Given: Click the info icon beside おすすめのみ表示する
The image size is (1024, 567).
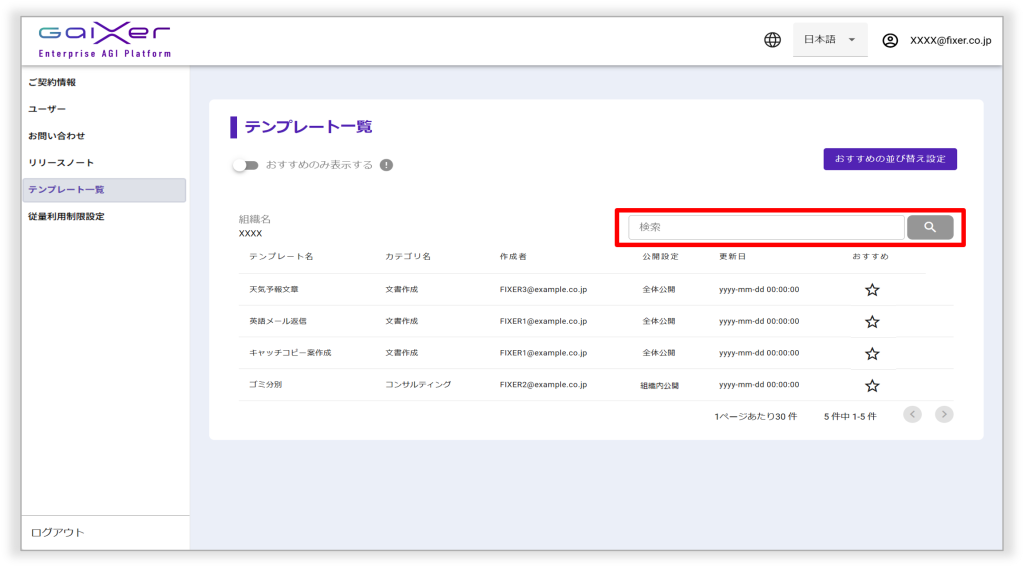Looking at the screenshot, I should pos(386,165).
